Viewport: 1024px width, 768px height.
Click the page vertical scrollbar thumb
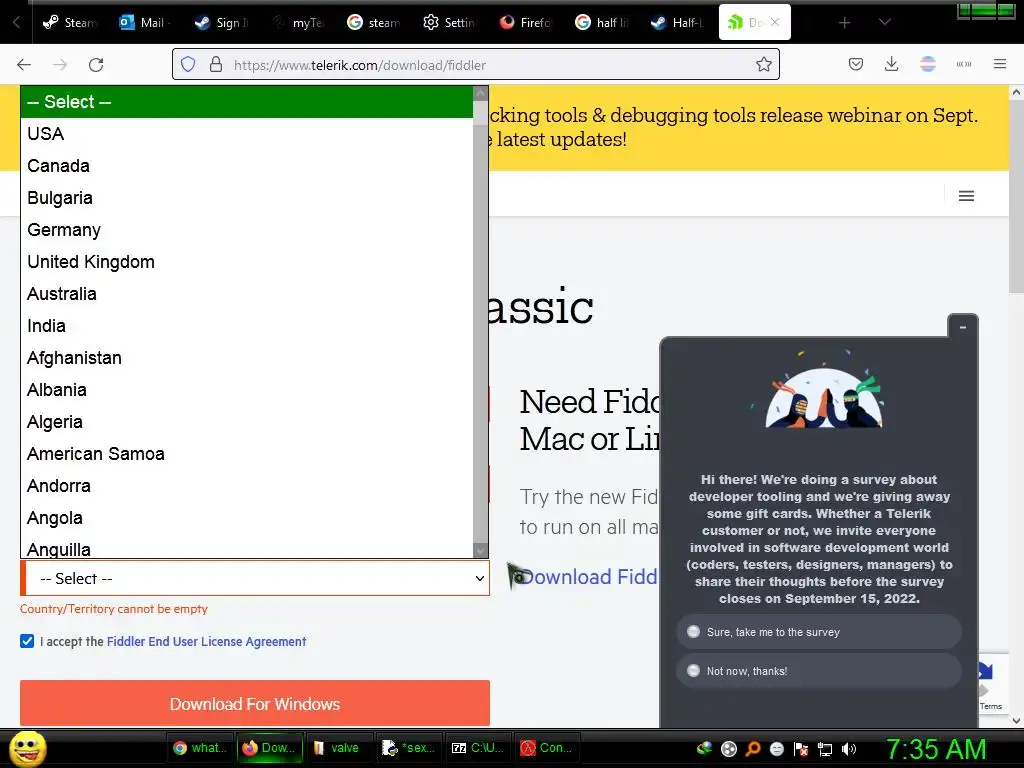point(1016,196)
